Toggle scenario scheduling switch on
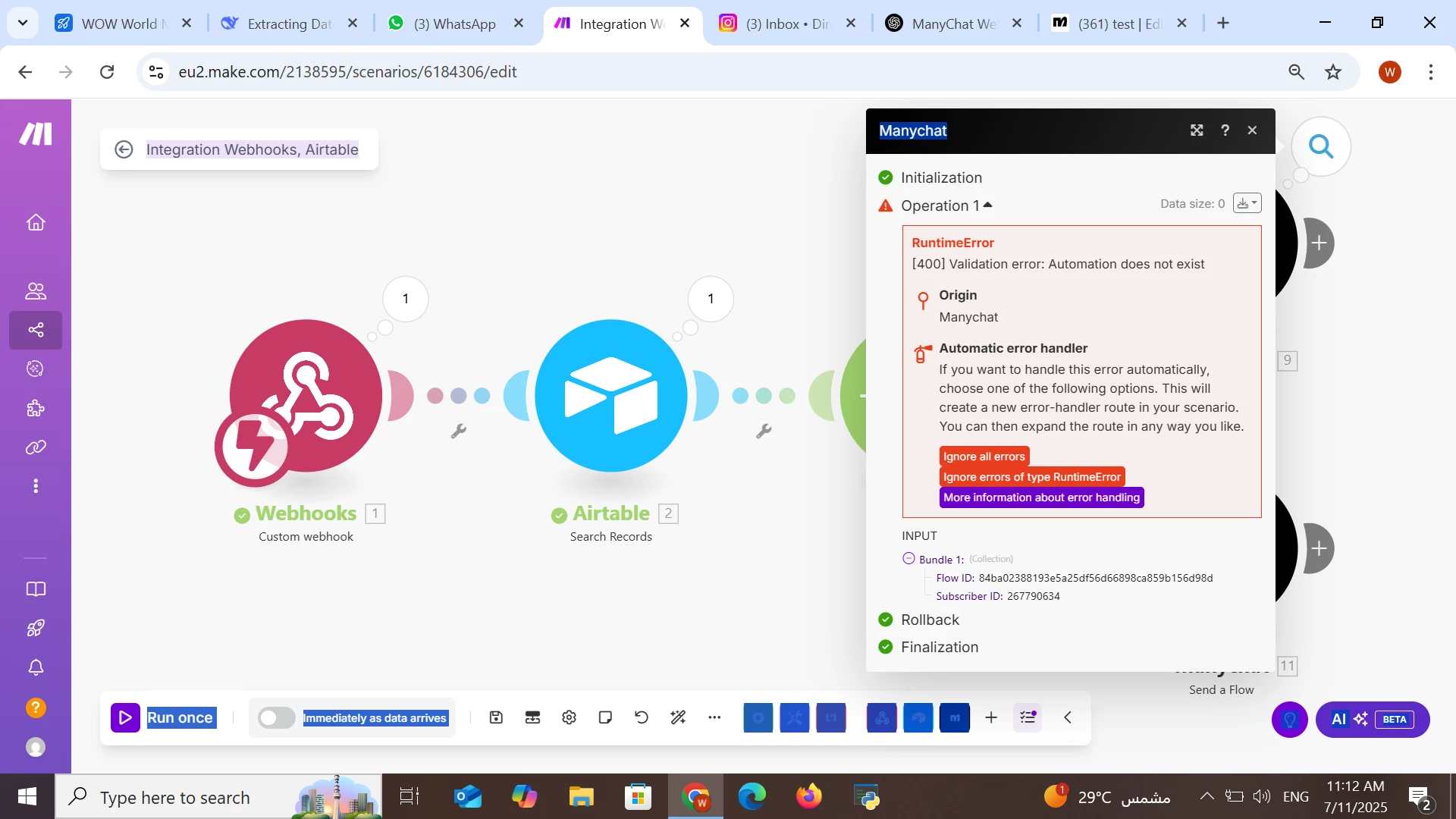Image resolution: width=1456 pixels, height=819 pixels. (276, 717)
